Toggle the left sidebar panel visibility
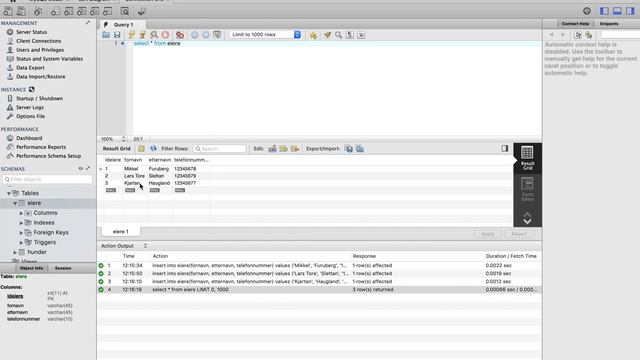The width and height of the screenshot is (640, 360). pos(604,11)
